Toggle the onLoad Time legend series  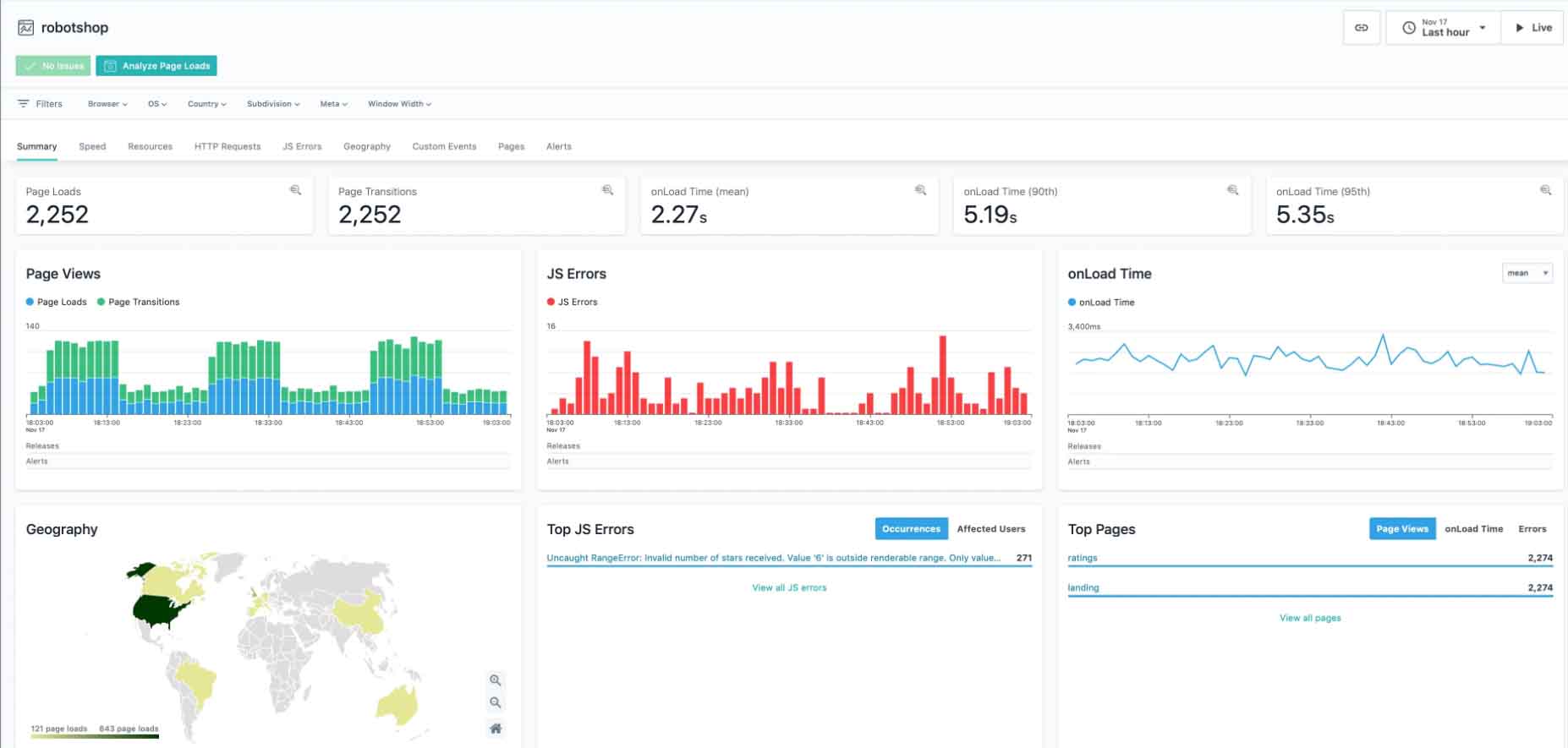(x=1101, y=302)
